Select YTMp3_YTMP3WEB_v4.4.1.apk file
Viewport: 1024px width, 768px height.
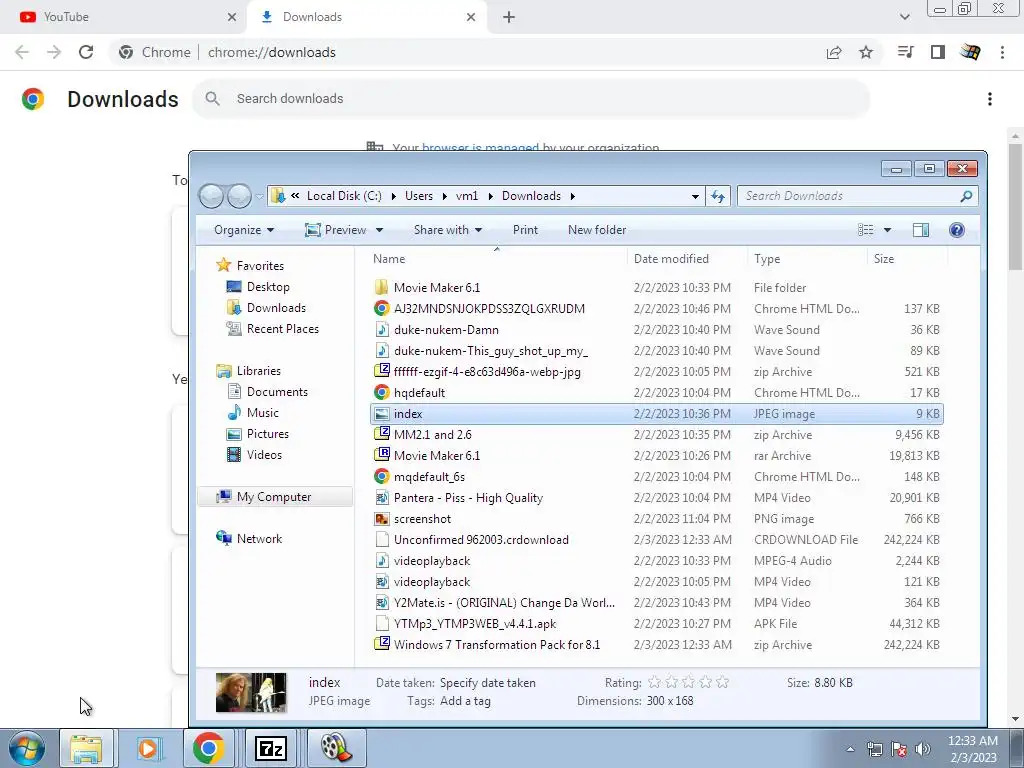[x=656, y=624]
